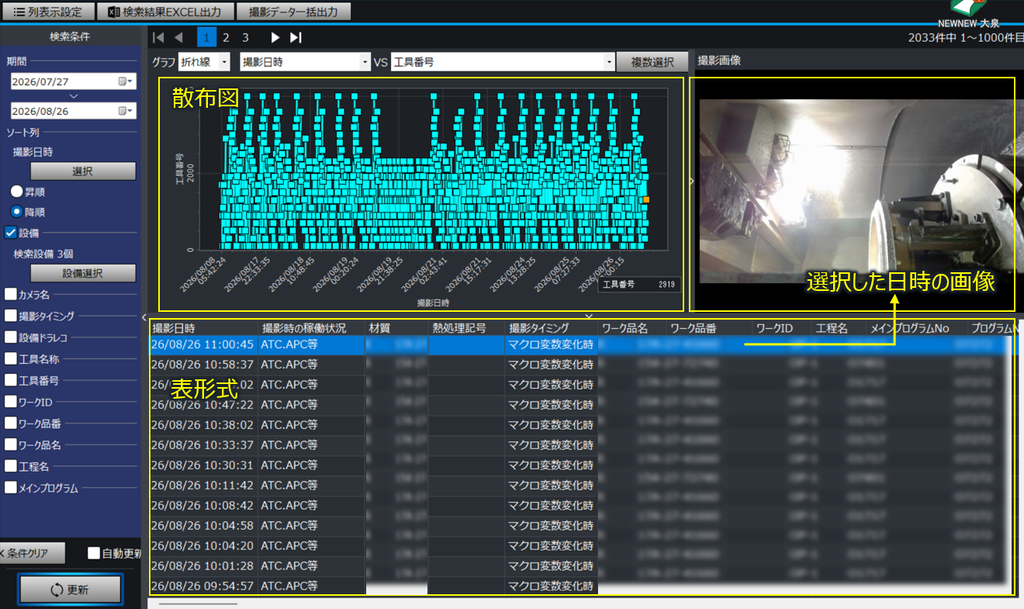Screen dimensions: 1024x609
Task: Click the 設備選択 button
Action: pos(83,273)
